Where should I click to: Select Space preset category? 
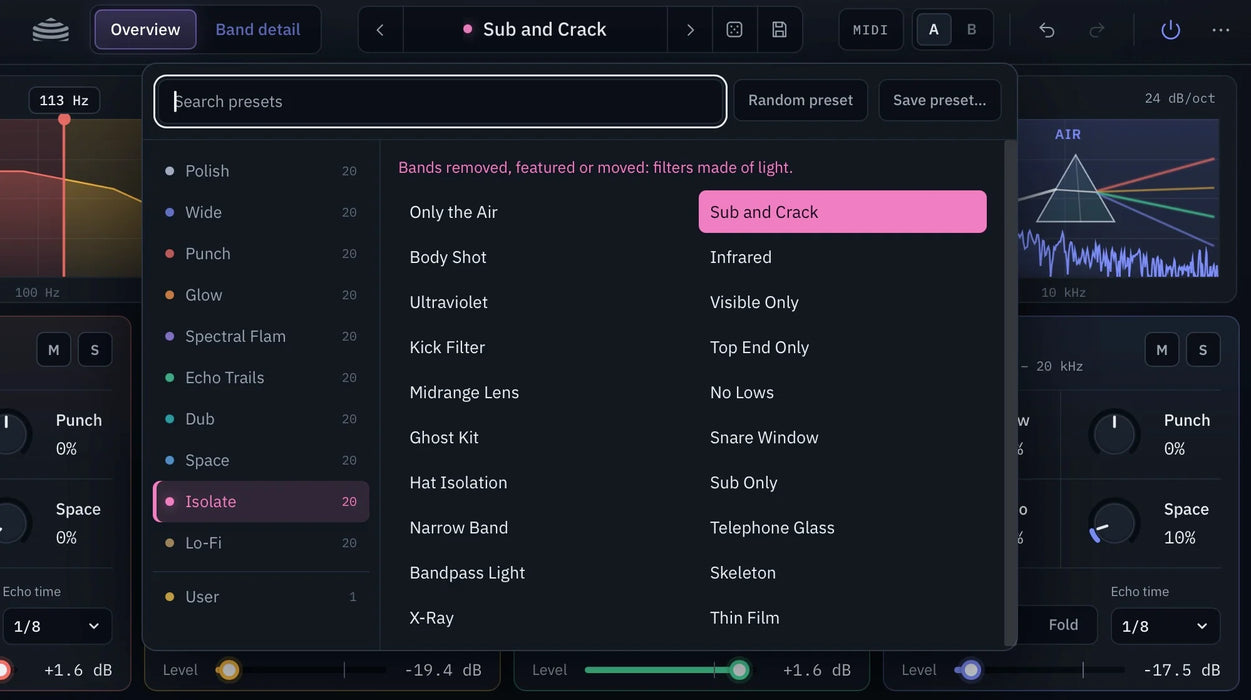pos(261,460)
